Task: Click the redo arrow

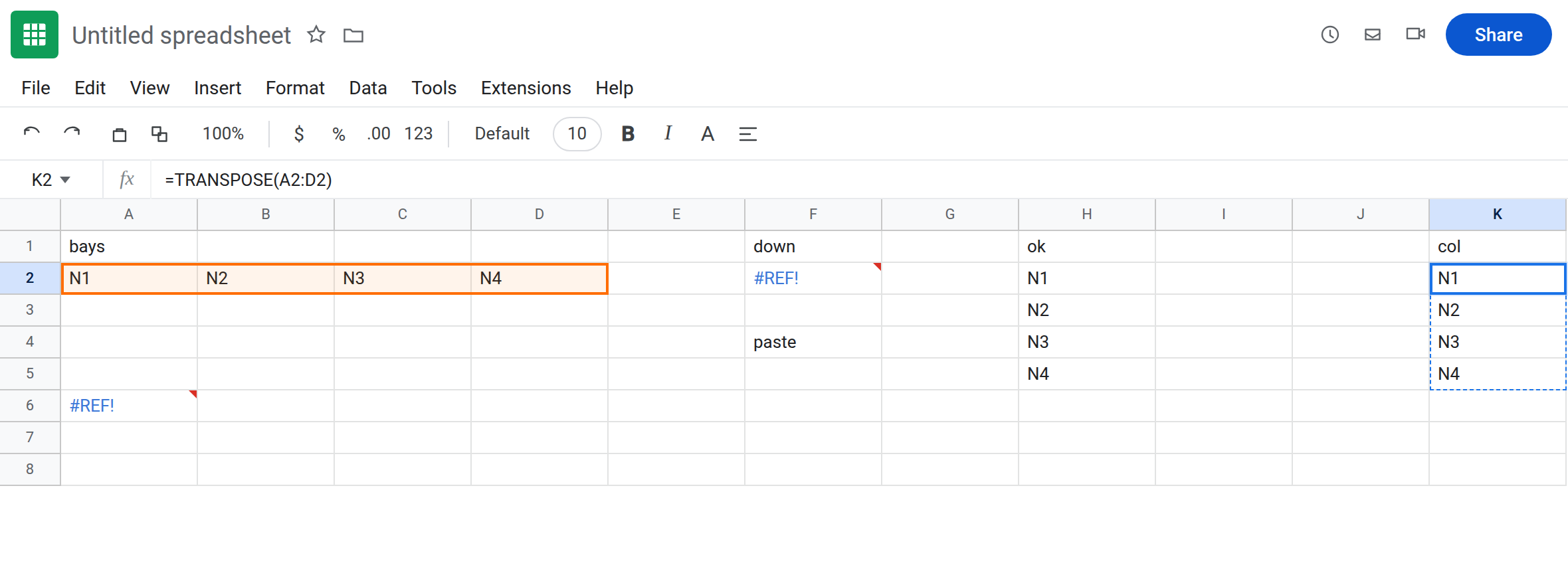Action: [72, 133]
